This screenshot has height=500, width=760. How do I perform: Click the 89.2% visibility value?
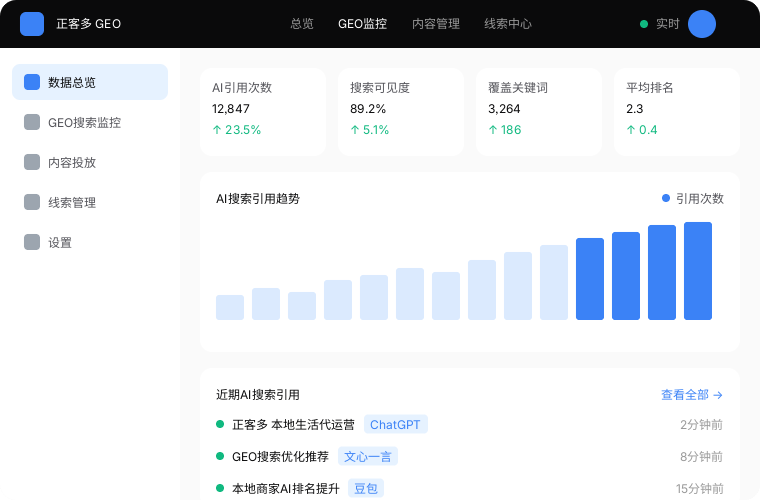coord(368,109)
